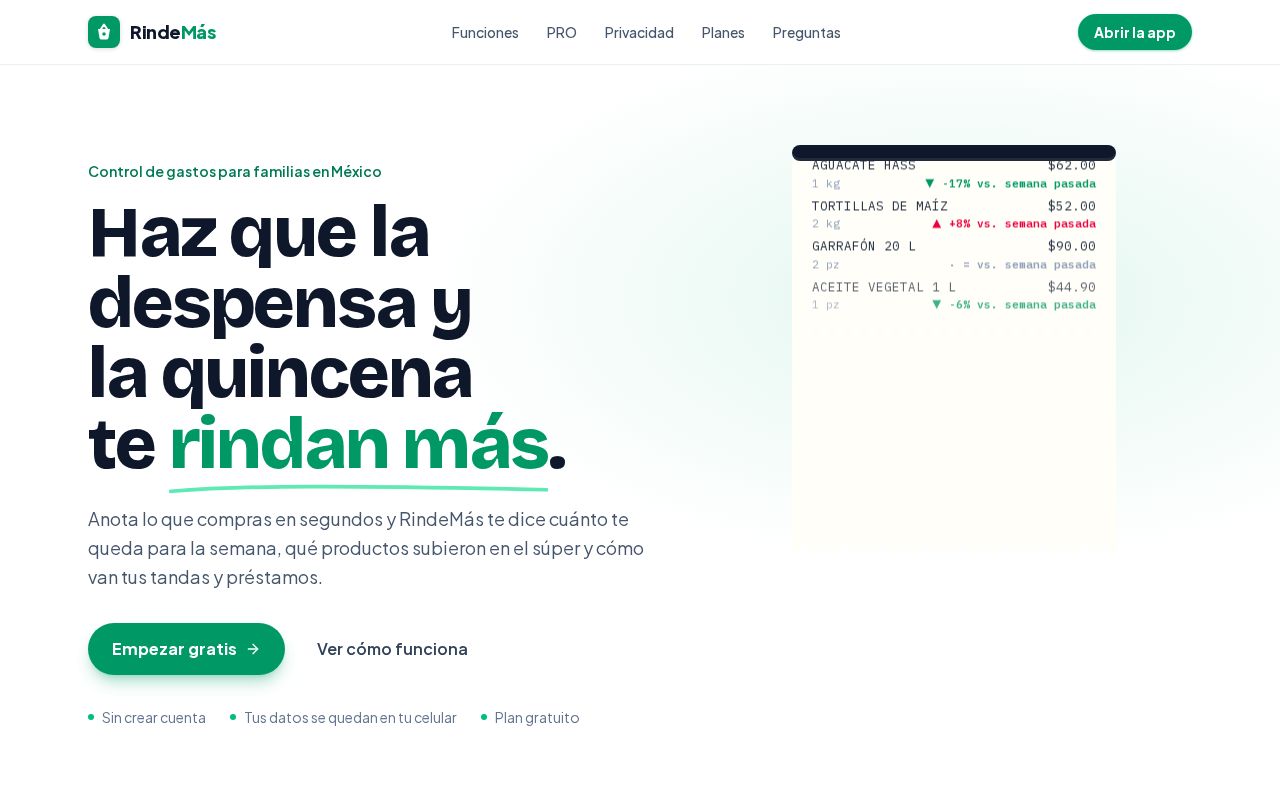Open the Privacidad nav link
Screen dimensions: 1280x800
pyautogui.click(x=639, y=32)
